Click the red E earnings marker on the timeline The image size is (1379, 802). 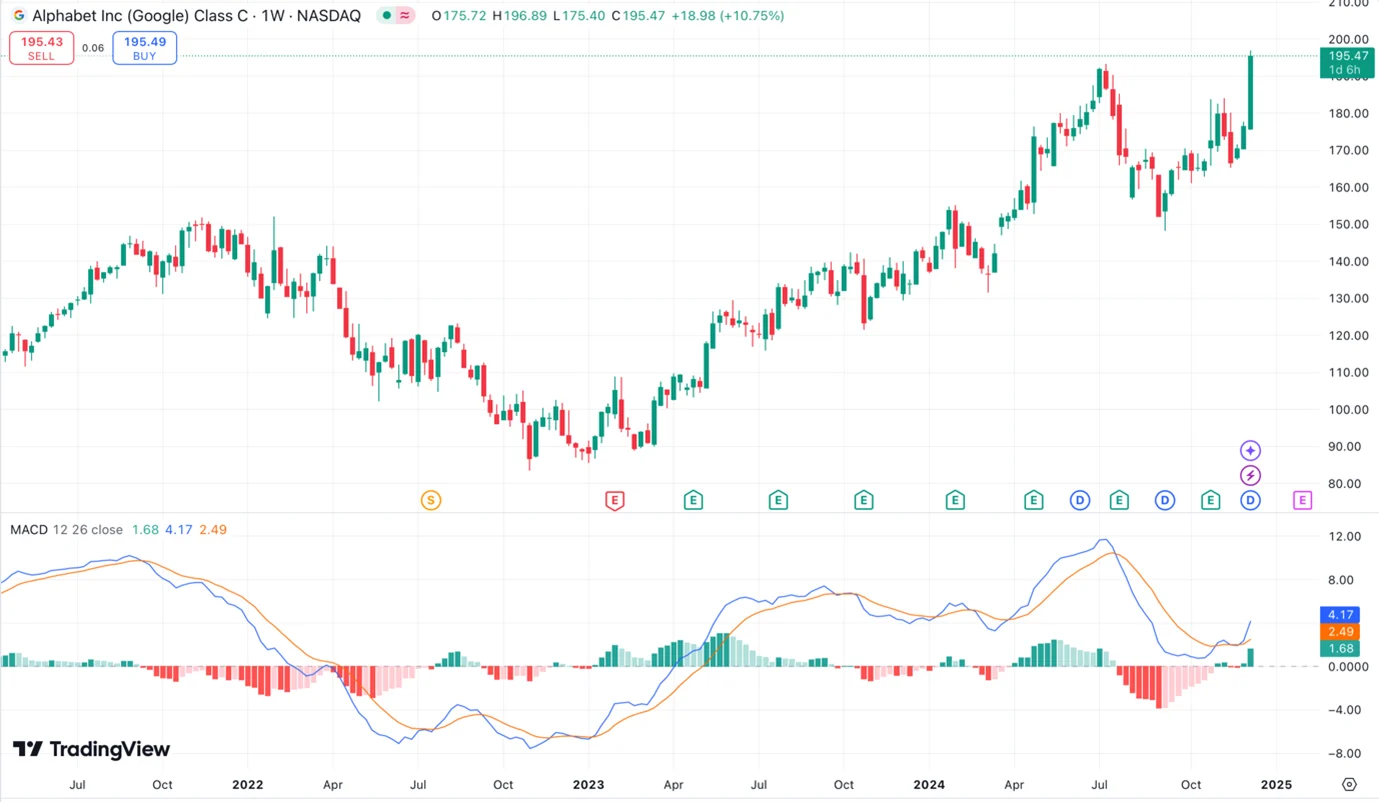click(x=615, y=500)
